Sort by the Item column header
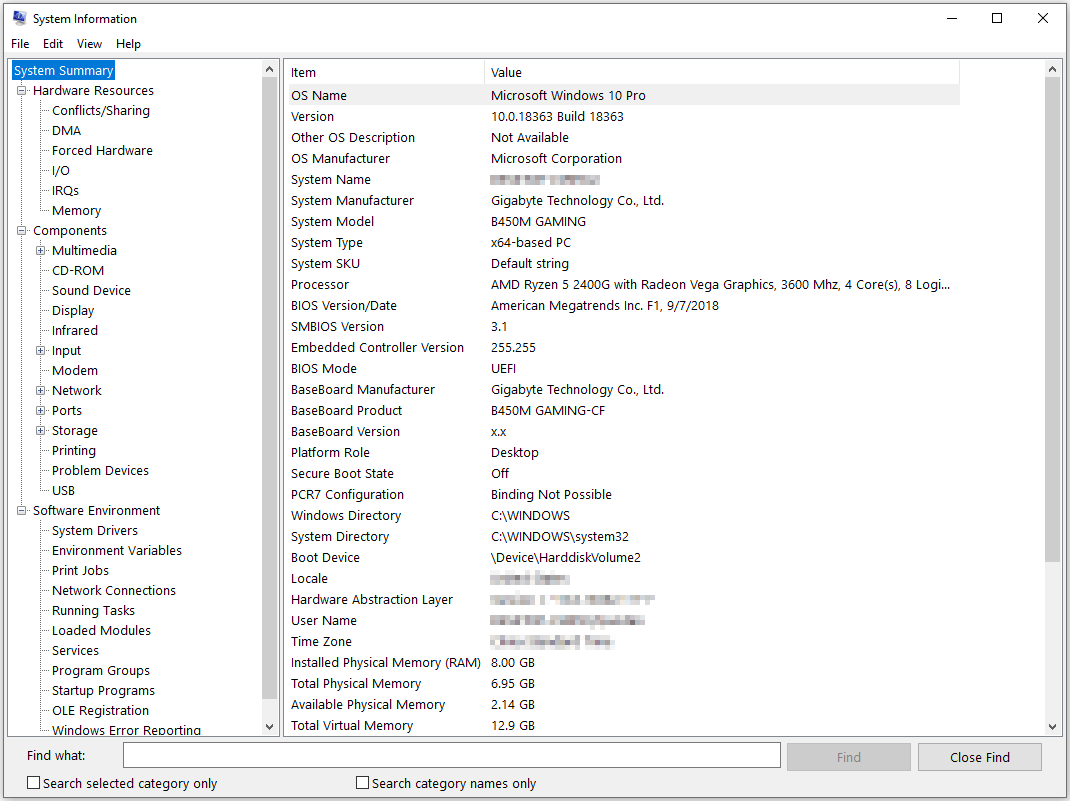Screen dimensions: 1070x801 click(384, 72)
